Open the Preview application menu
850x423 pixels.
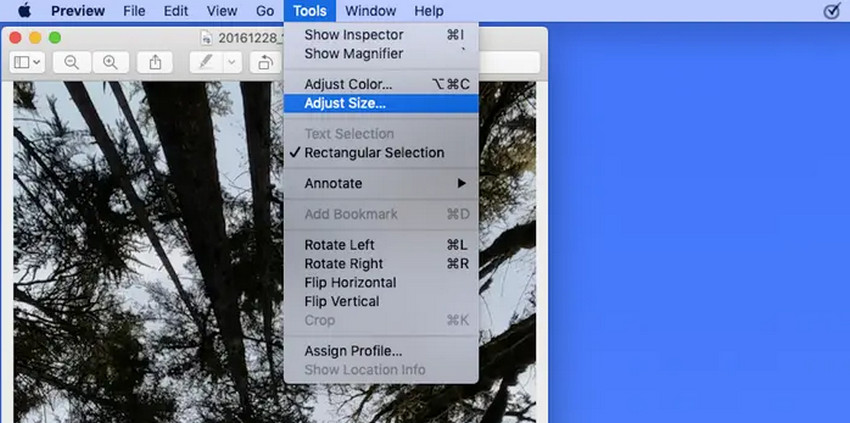pos(78,11)
